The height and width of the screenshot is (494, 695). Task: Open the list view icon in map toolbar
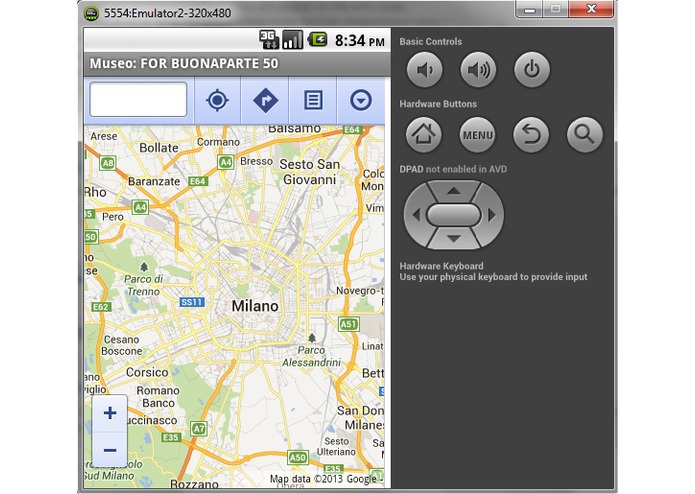click(313, 100)
